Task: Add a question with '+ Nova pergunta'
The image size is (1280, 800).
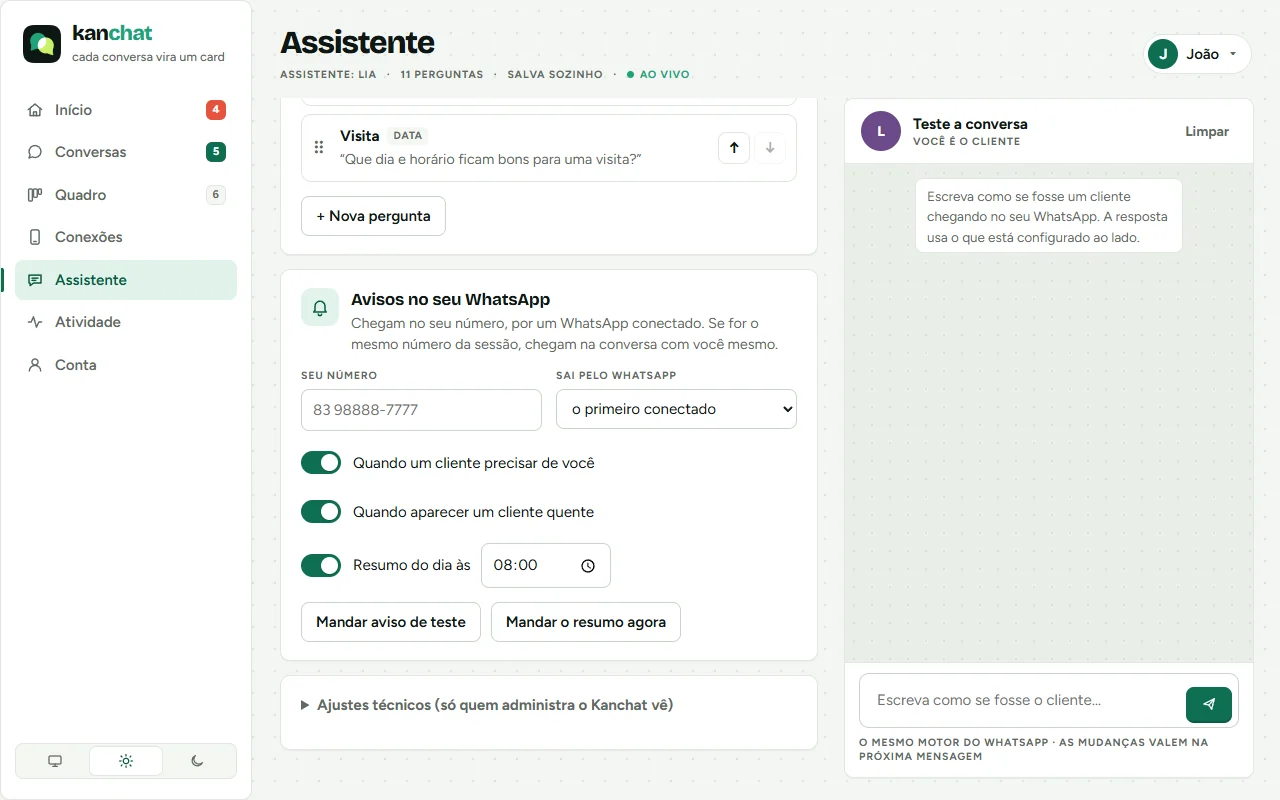Action: pos(373,216)
